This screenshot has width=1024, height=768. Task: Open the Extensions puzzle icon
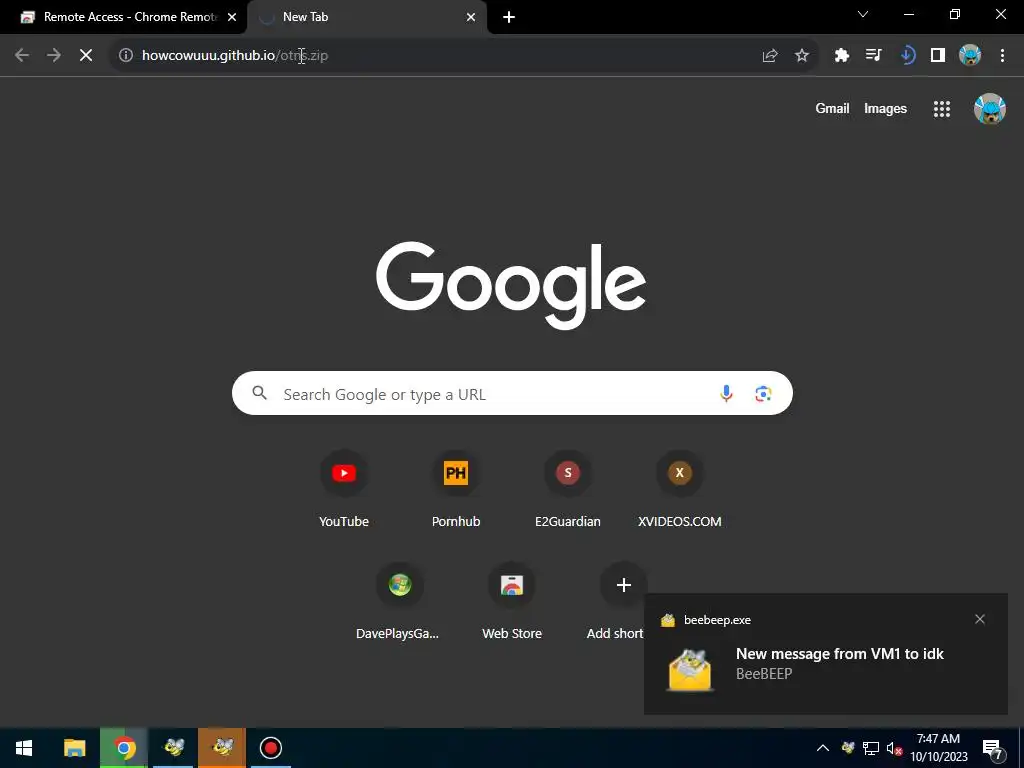point(842,56)
